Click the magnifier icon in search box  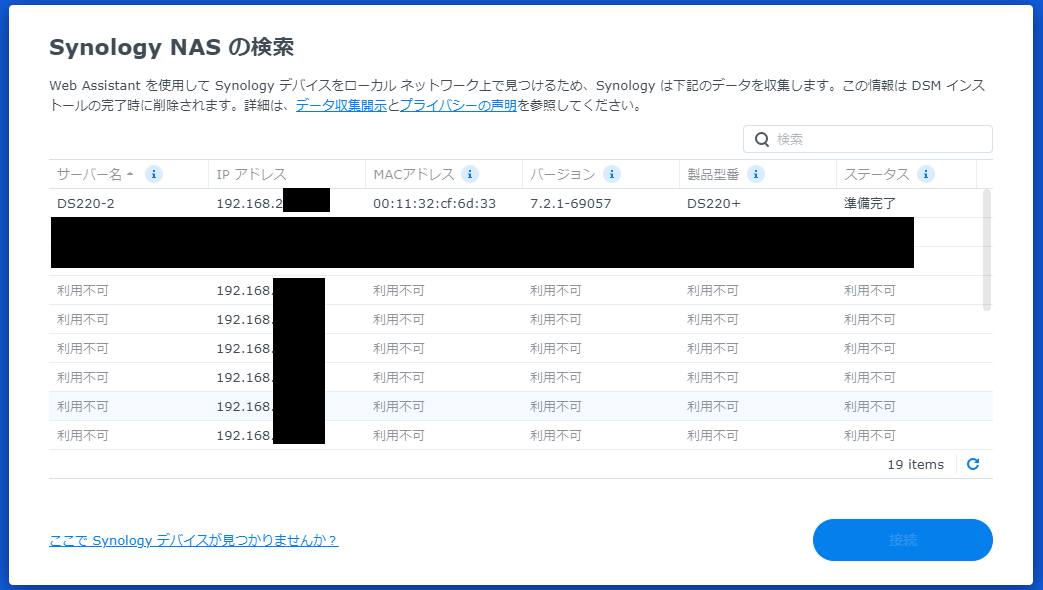click(762, 139)
